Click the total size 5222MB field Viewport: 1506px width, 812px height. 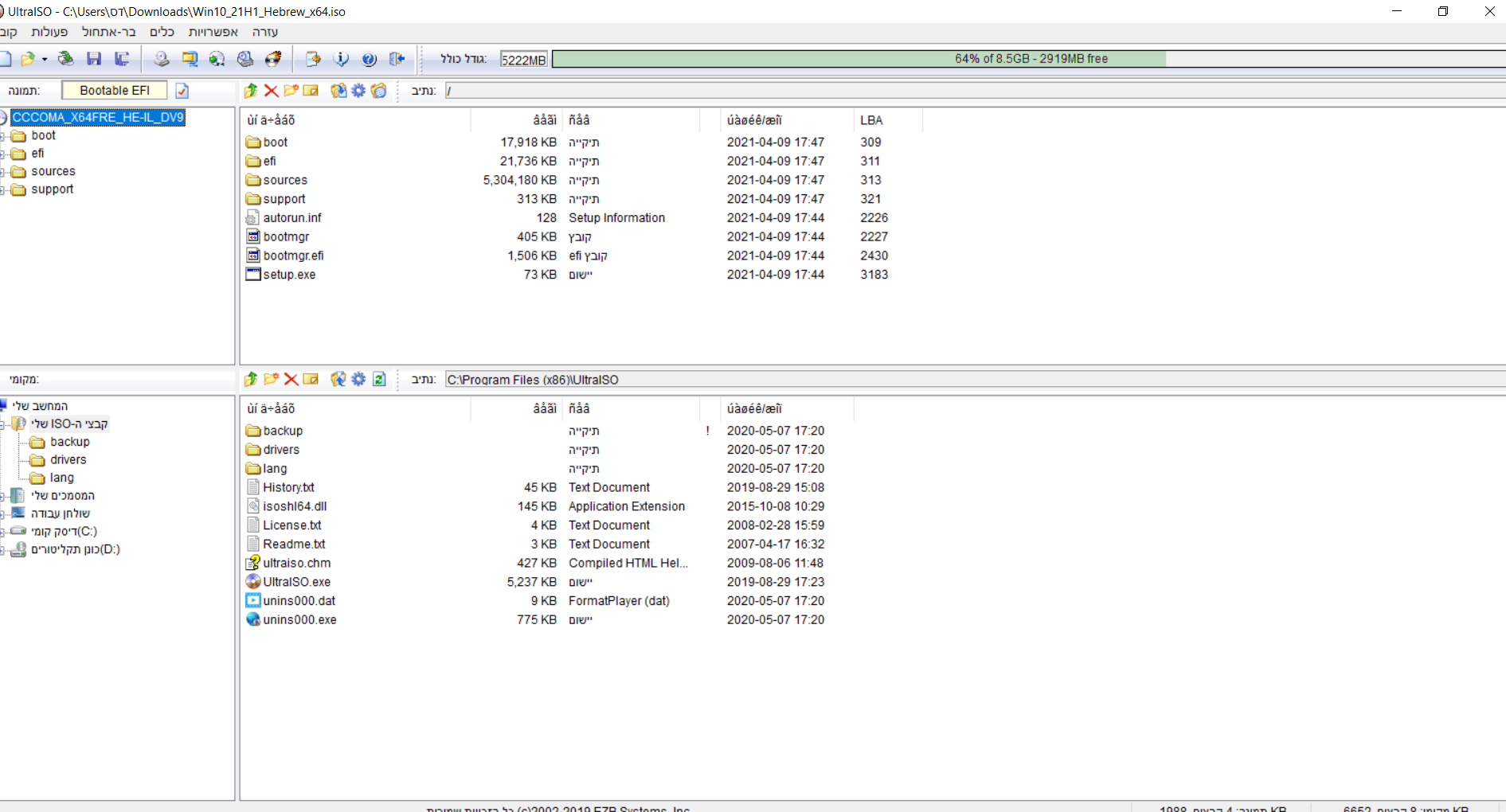click(x=523, y=60)
